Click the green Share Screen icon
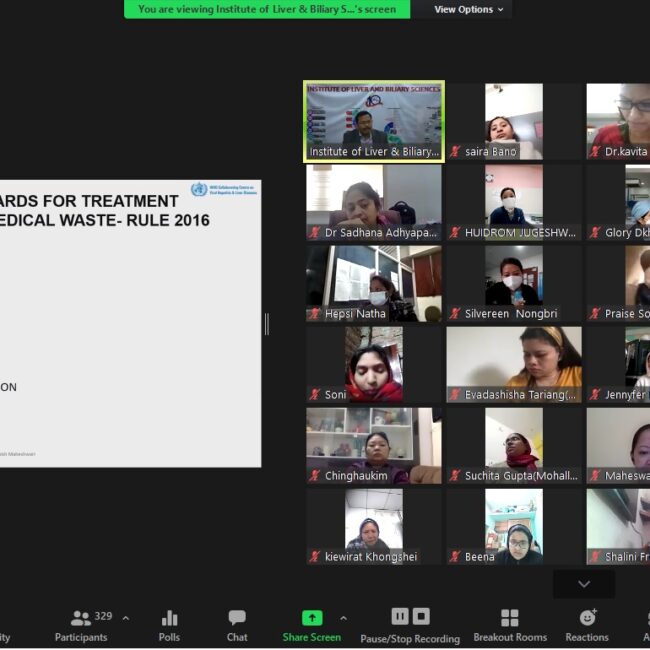Screen dimensions: 650x650 point(312,618)
